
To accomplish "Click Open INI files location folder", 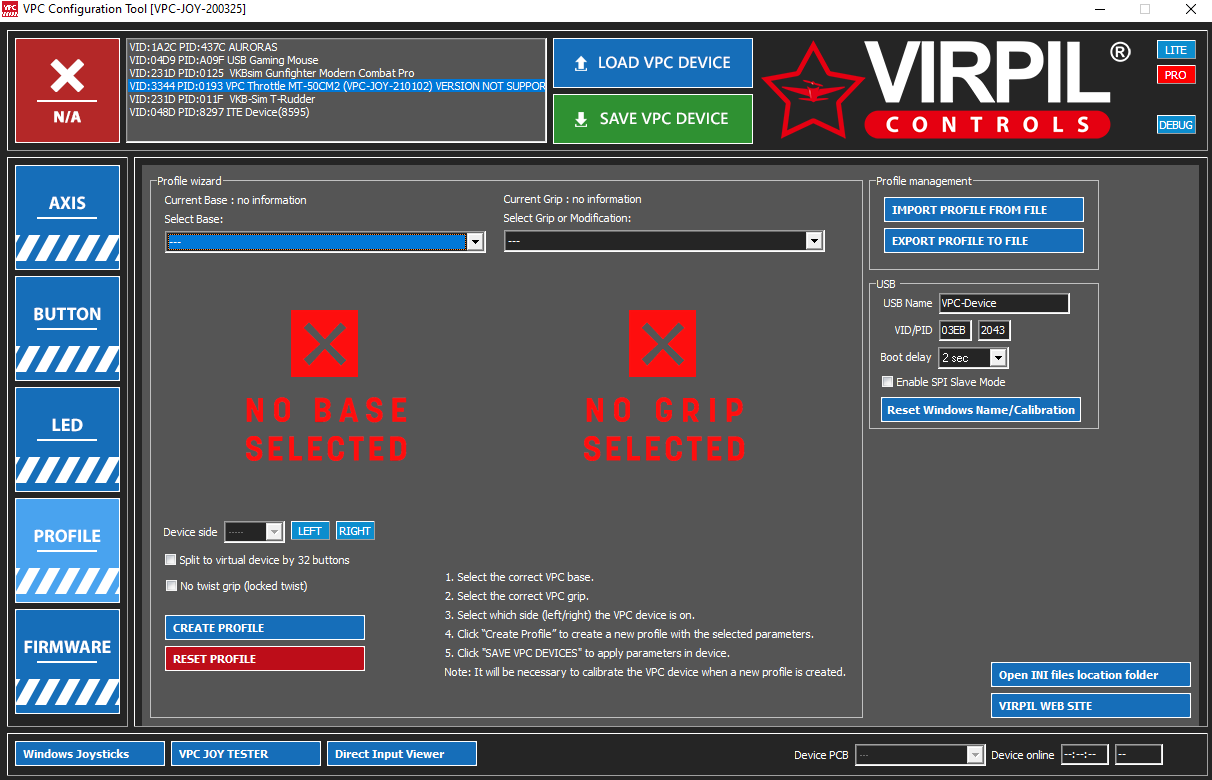I will 1091,675.
